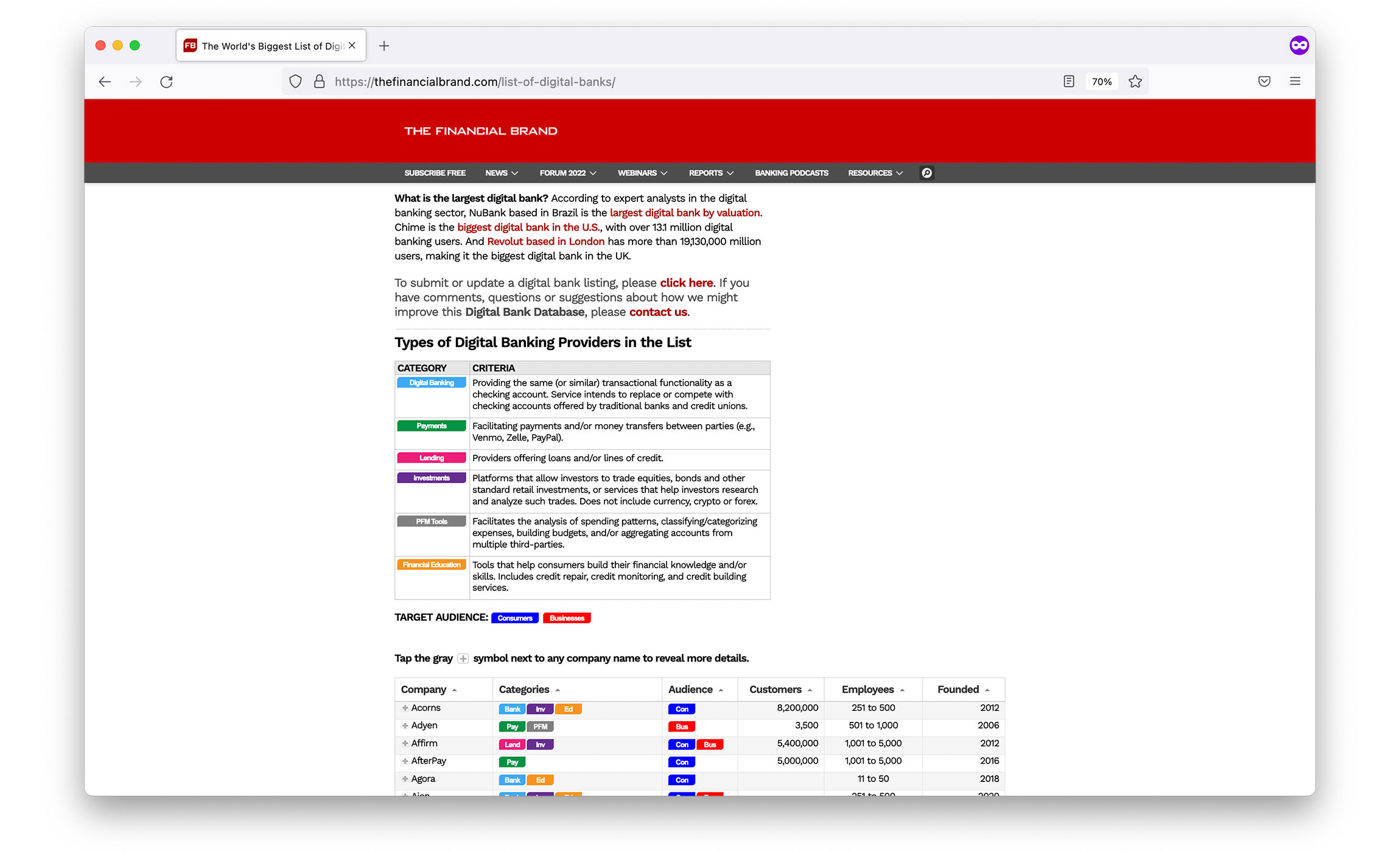Click the address bar URL
Viewport: 1400px width, 852px height.
coord(475,82)
